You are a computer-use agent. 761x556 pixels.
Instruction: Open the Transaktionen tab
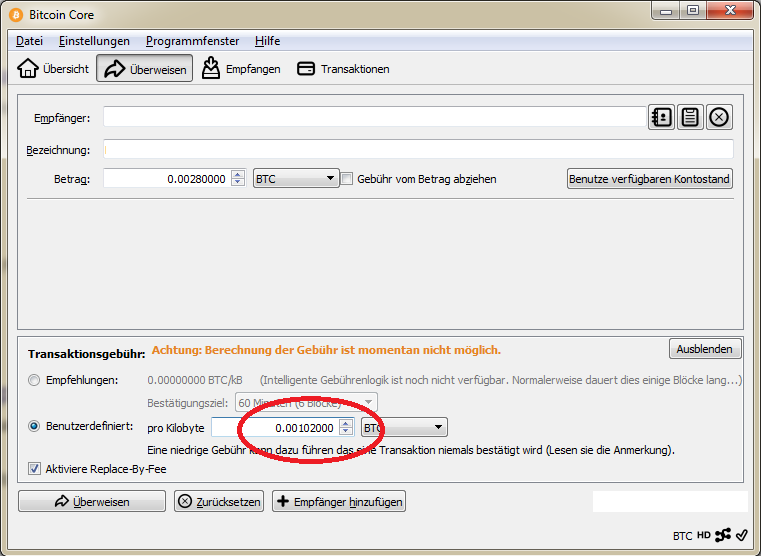coord(343,69)
